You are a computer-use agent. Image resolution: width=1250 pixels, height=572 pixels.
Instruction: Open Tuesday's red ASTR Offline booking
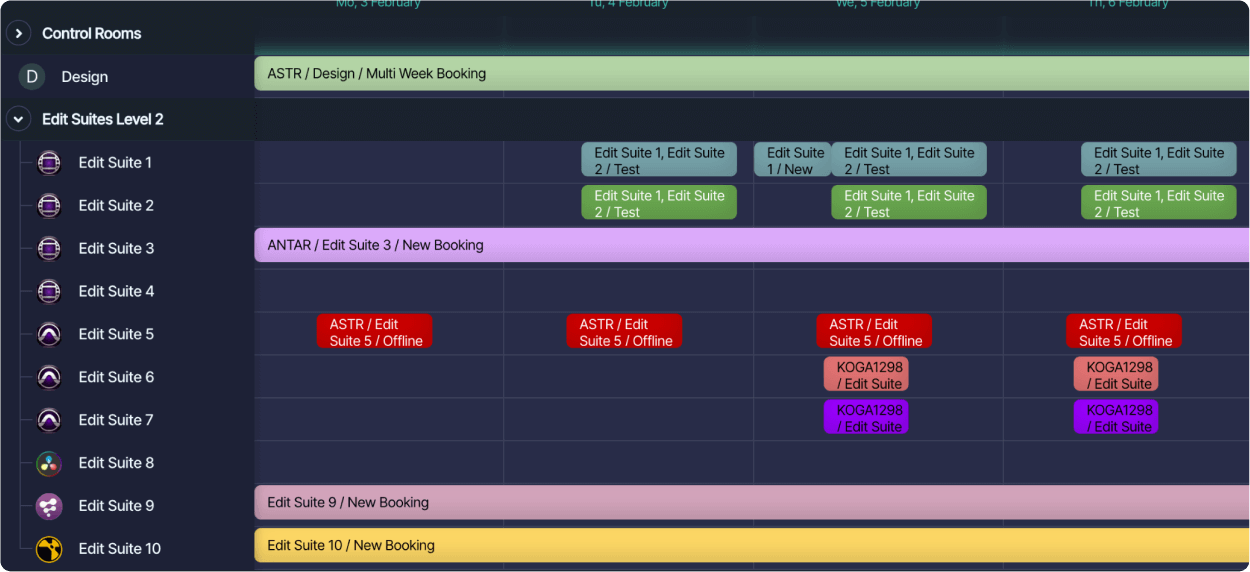[624, 332]
